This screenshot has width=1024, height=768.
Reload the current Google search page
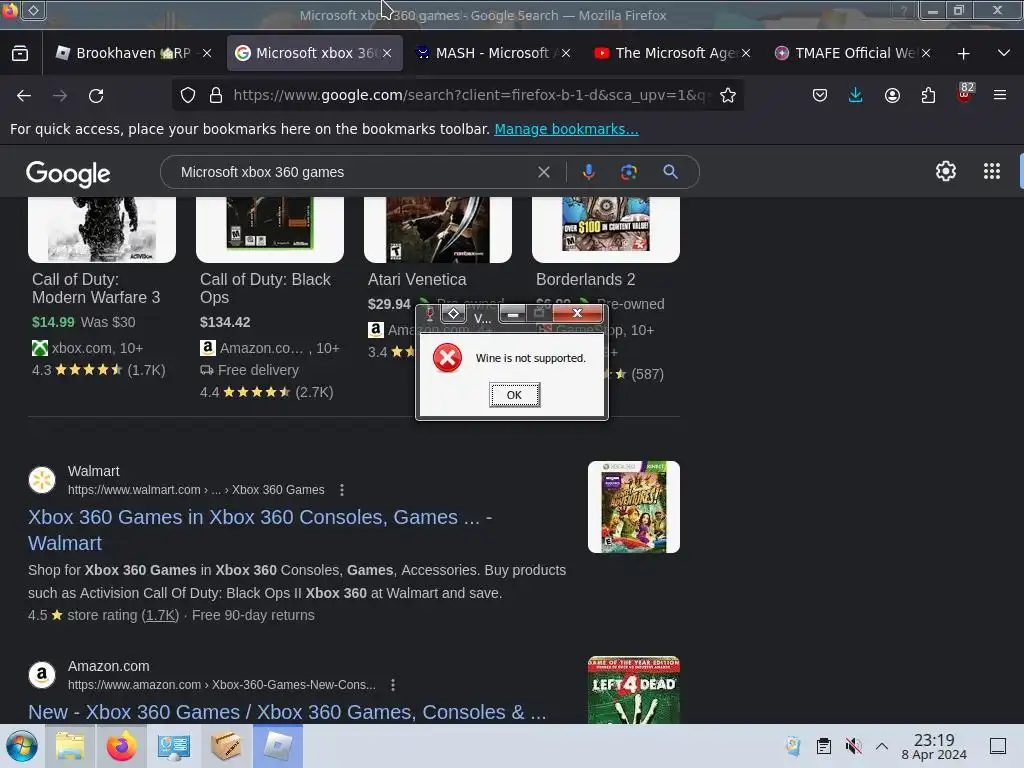pos(96,95)
